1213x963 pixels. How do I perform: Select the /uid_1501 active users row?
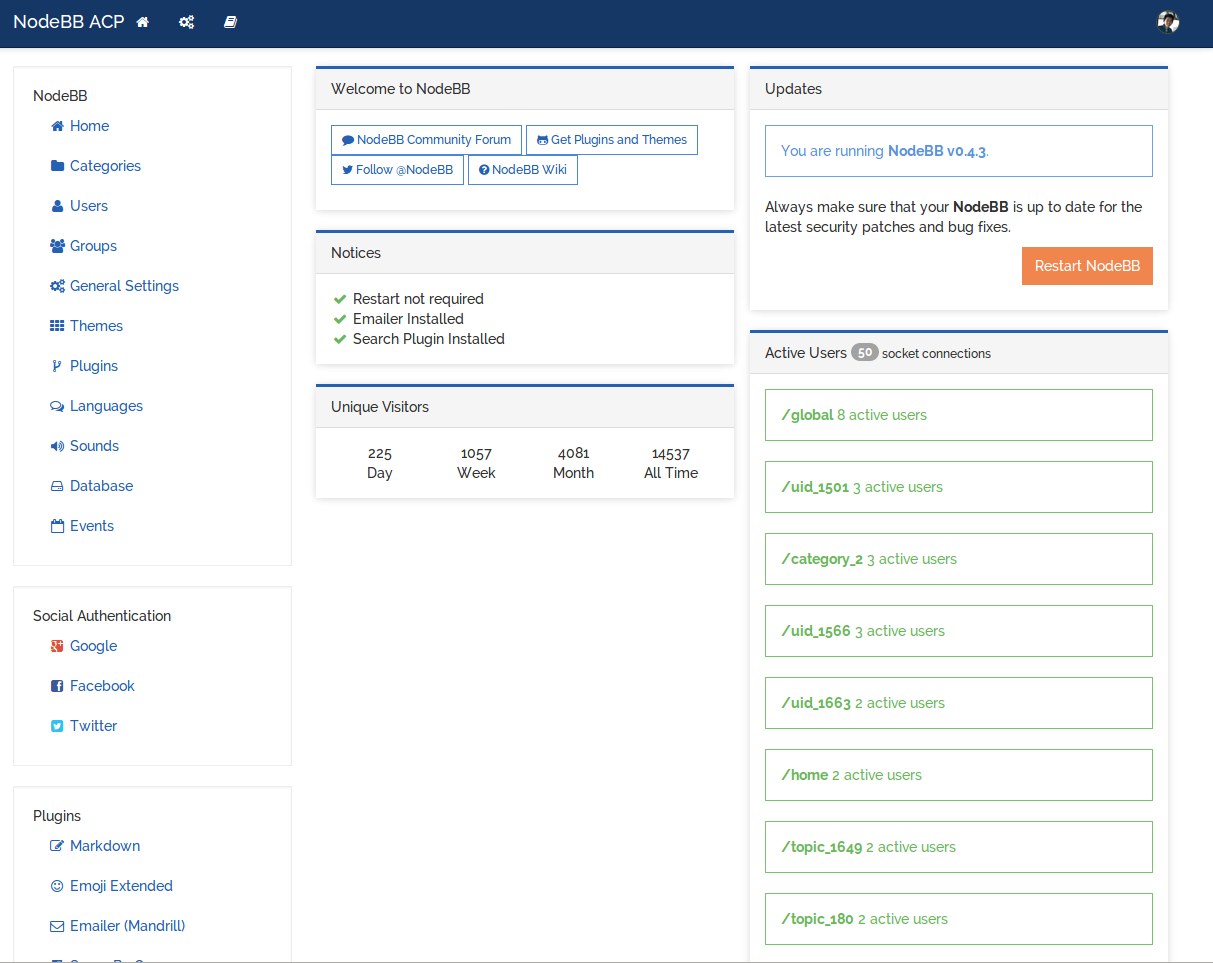(x=959, y=487)
